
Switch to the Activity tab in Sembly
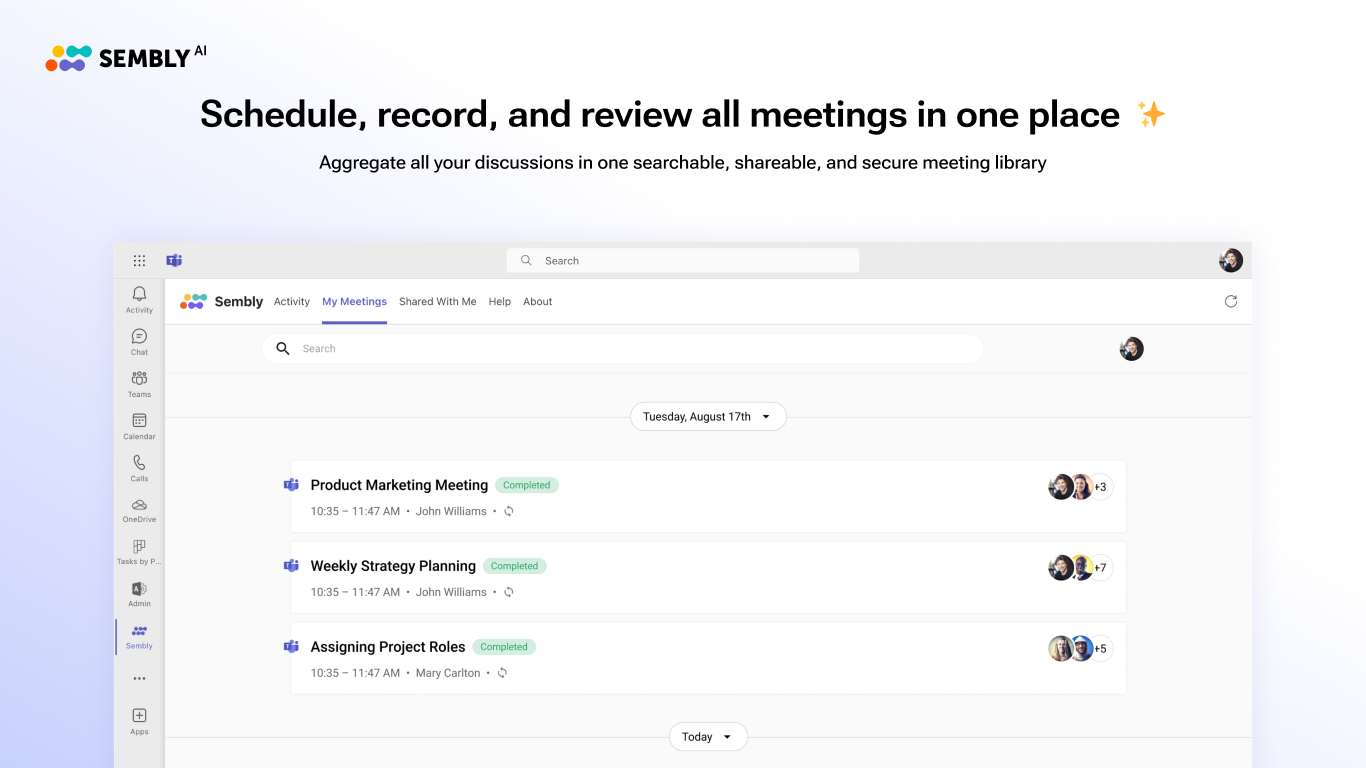tap(292, 302)
